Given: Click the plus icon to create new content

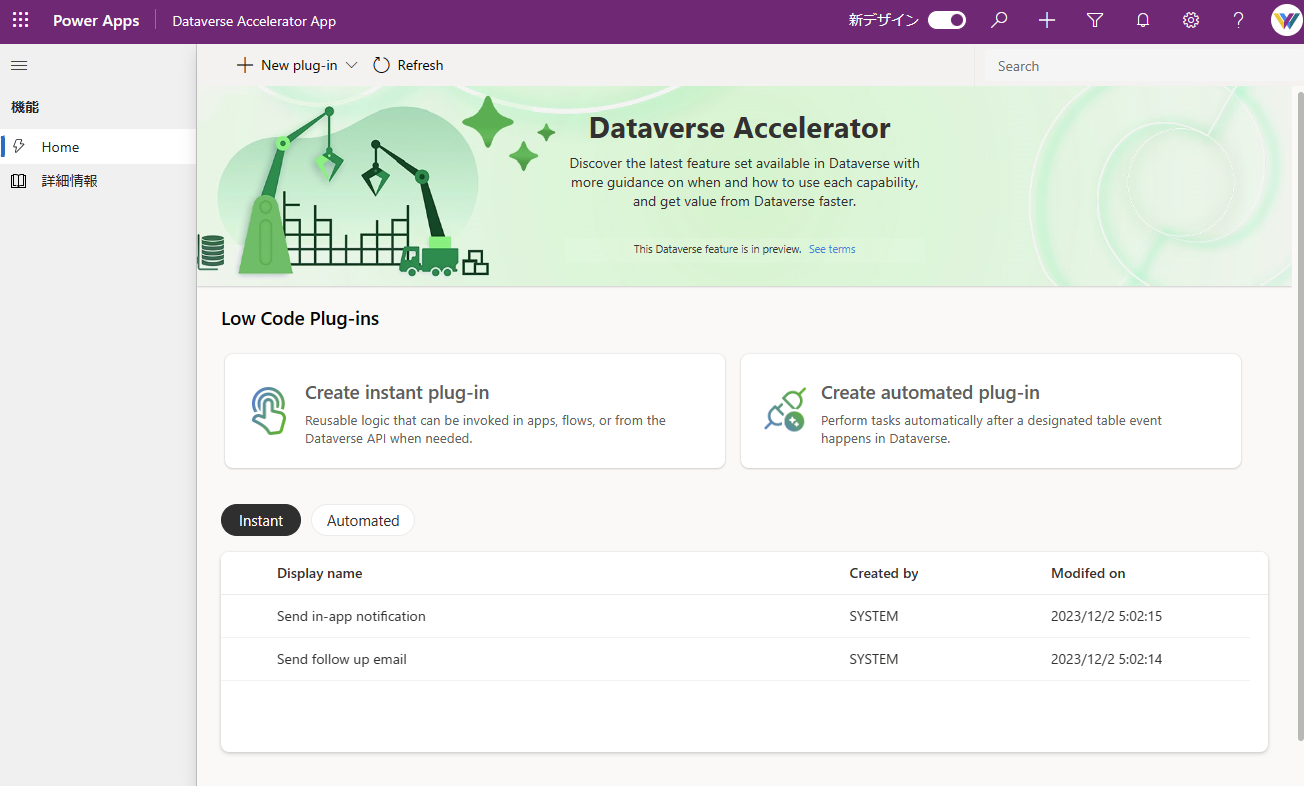Looking at the screenshot, I should coord(1046,20).
